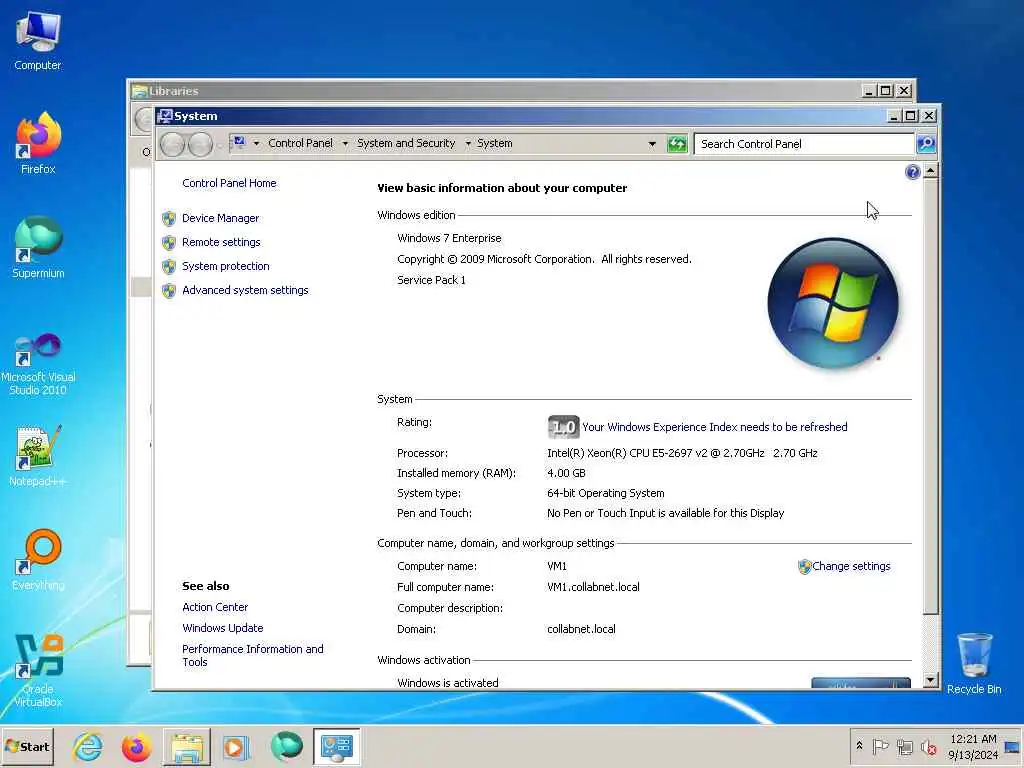Select the 4.00 GB installed memory value
This screenshot has height=768, width=1024.
click(566, 473)
